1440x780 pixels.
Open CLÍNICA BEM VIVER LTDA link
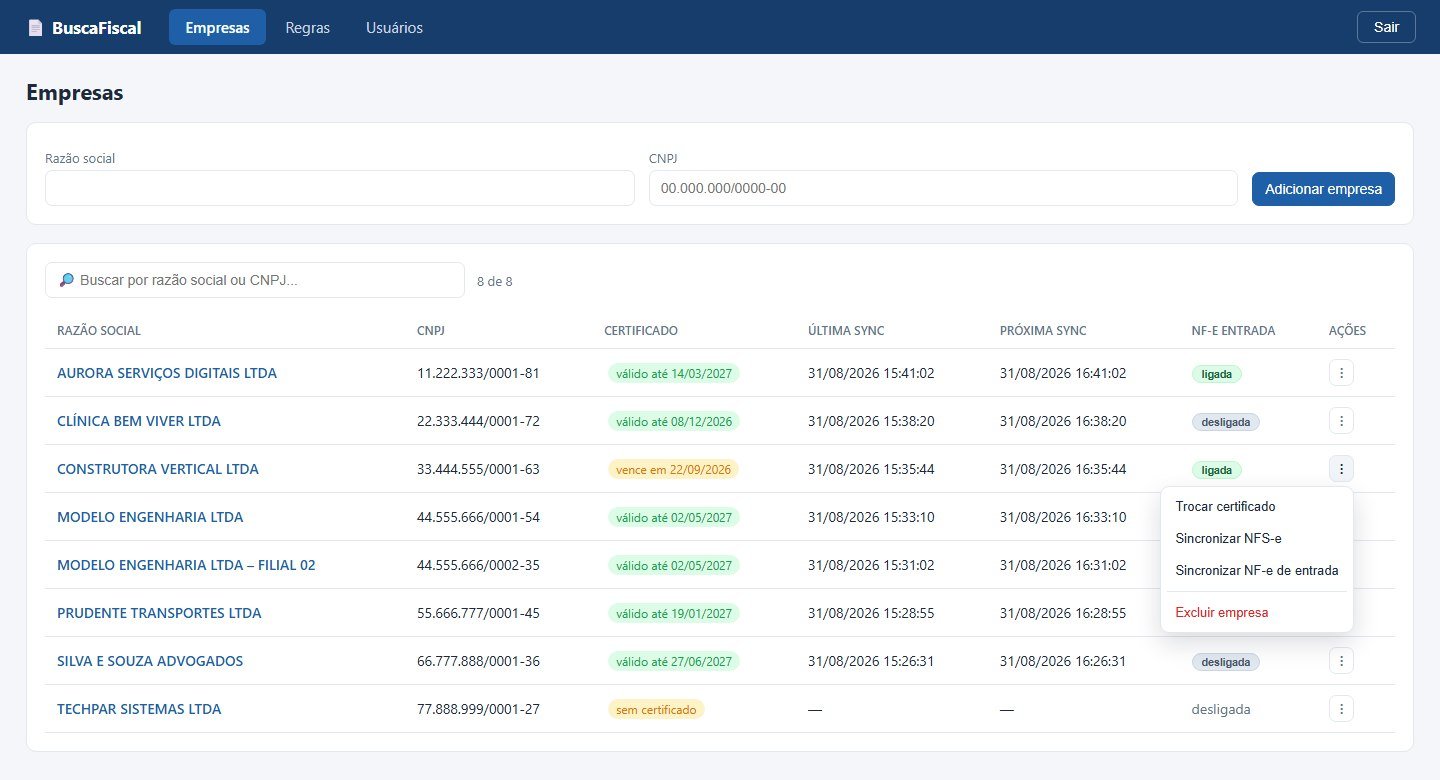coord(139,421)
